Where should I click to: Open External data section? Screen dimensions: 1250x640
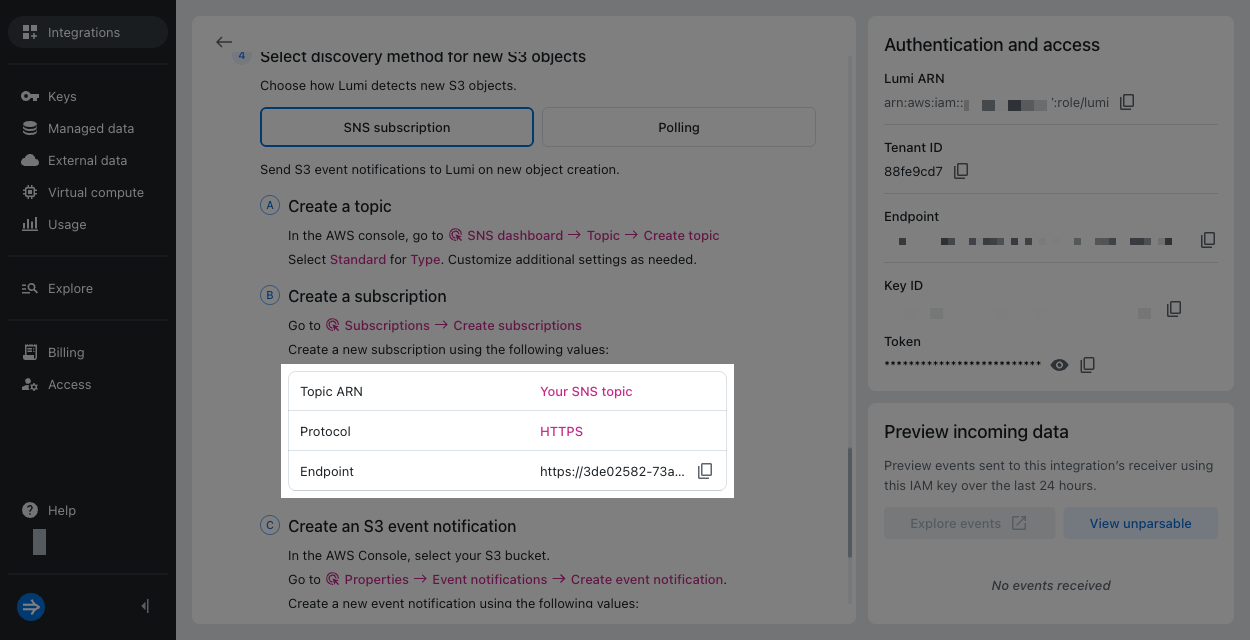click(x=88, y=160)
